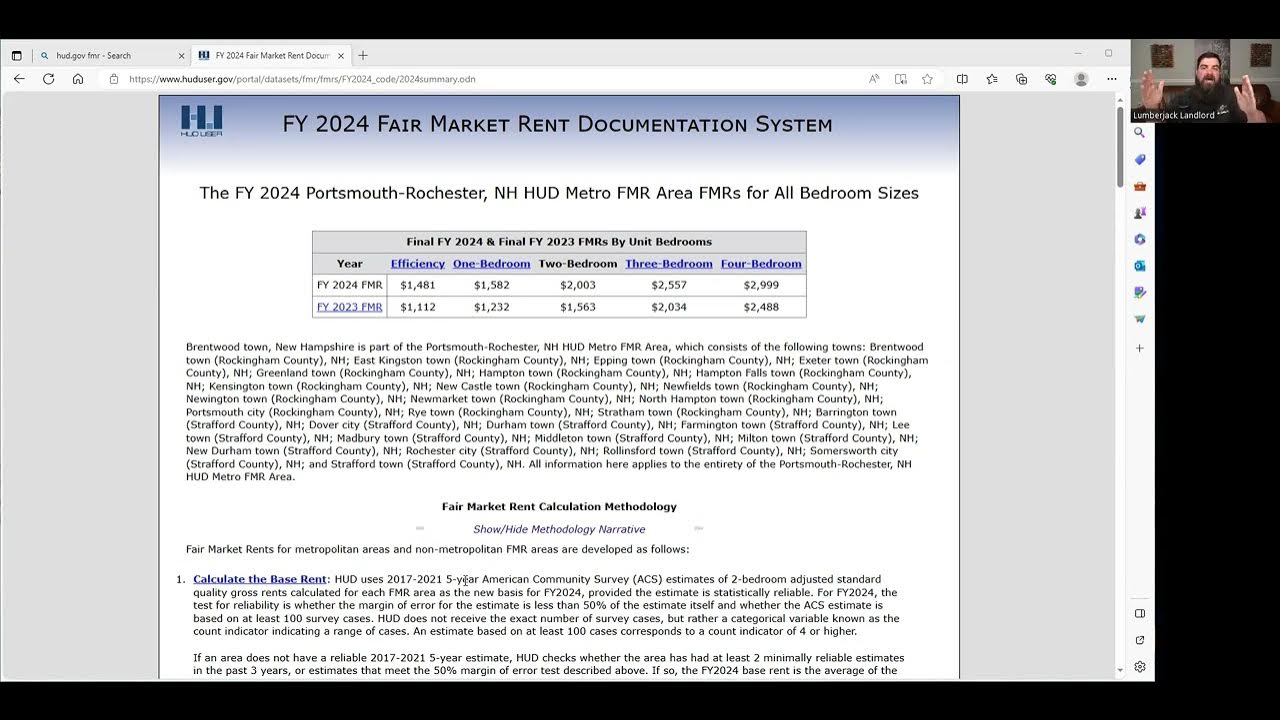Select FY 2023 three-bedroom value $2,034
This screenshot has width=1280, height=720.
point(669,307)
